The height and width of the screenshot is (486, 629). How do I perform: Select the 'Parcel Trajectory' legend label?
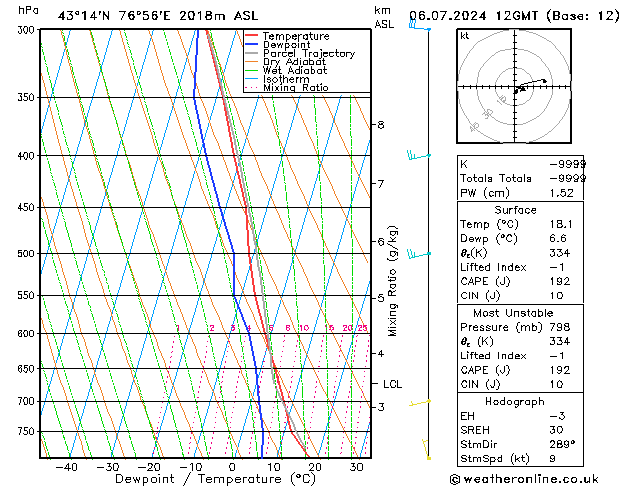tap(309, 53)
